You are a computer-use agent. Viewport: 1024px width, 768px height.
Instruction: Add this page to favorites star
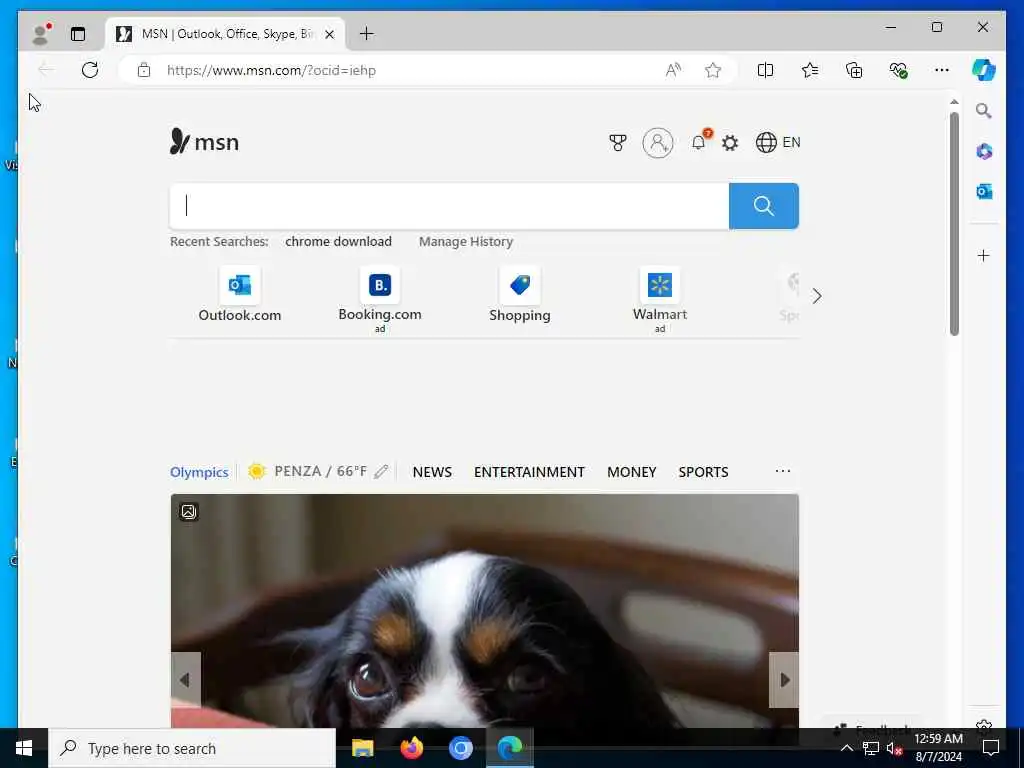(713, 70)
